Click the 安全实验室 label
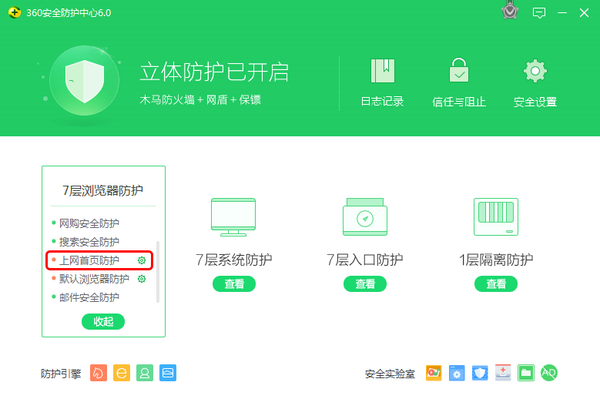 390,374
